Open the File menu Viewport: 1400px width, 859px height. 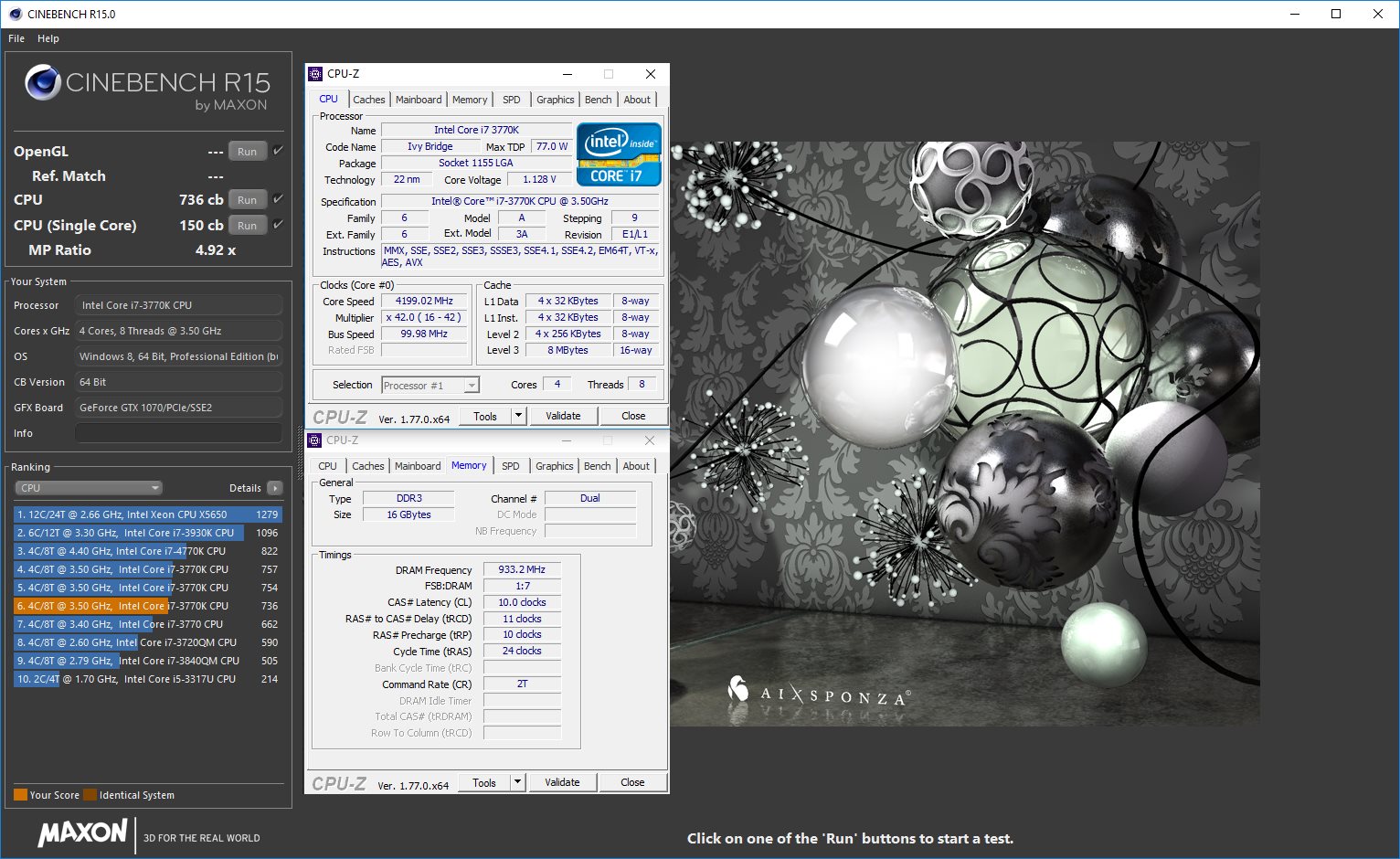16,38
